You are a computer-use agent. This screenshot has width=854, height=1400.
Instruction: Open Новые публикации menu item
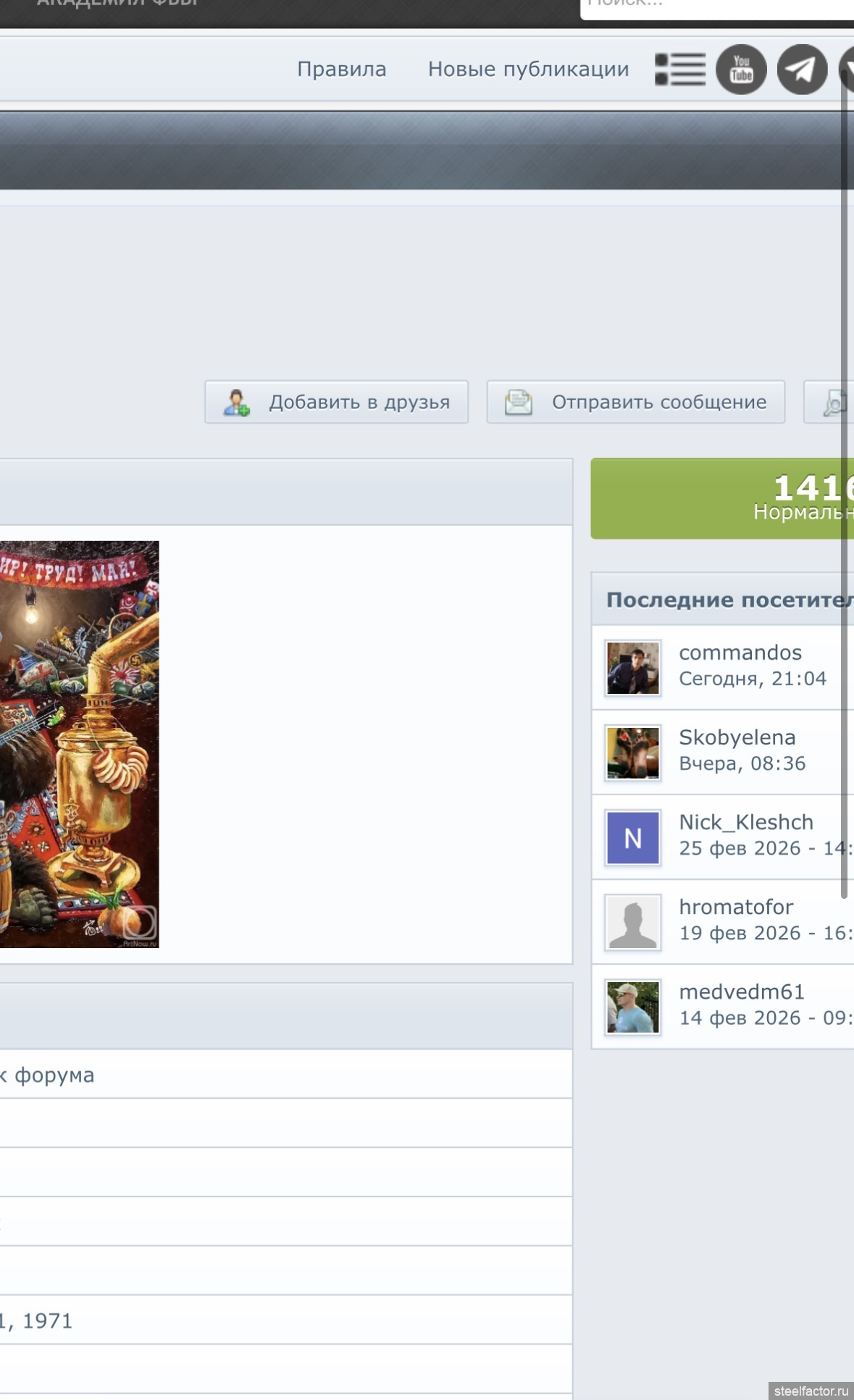click(x=528, y=70)
